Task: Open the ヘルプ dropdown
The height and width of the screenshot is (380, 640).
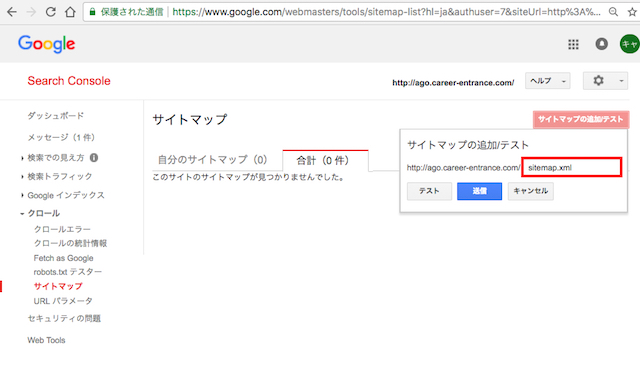Action: (547, 81)
